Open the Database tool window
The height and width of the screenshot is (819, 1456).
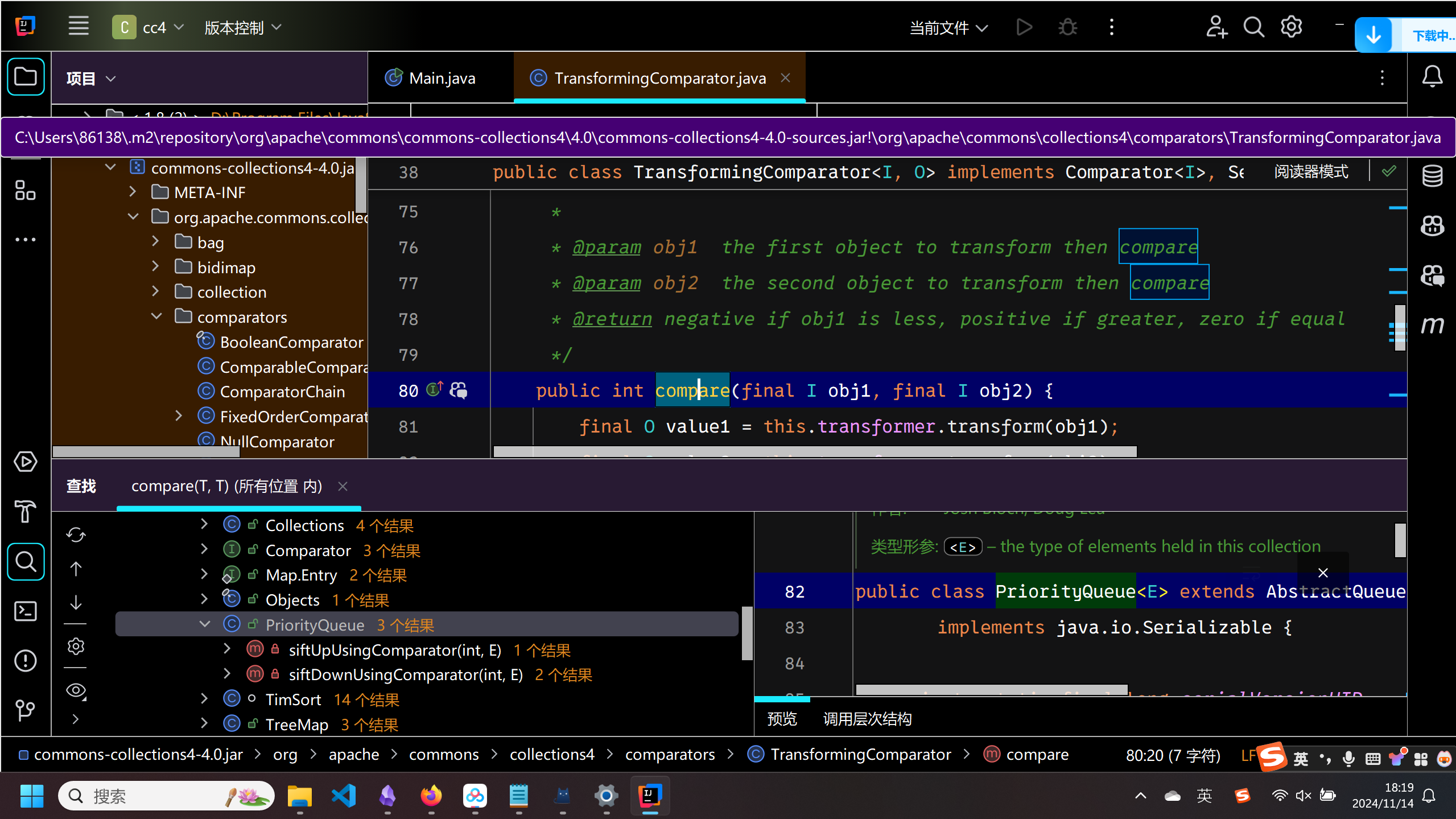[1432, 176]
